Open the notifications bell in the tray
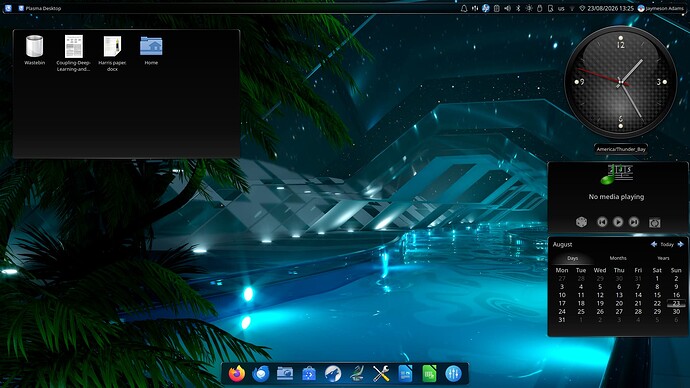 464,8
